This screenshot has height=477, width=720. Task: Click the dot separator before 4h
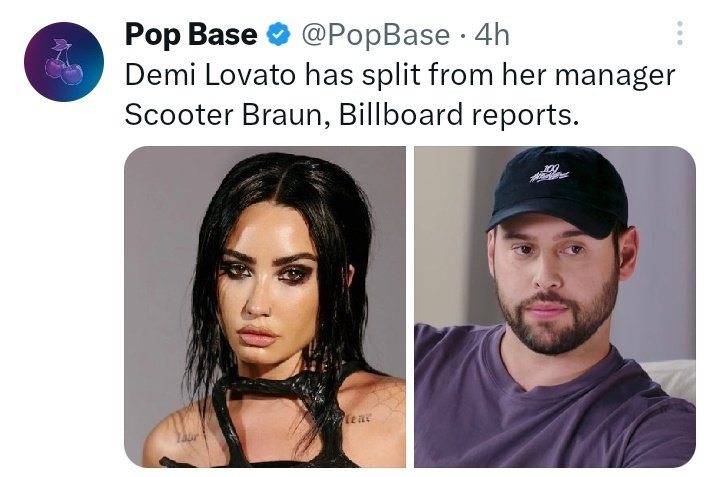coord(463,36)
